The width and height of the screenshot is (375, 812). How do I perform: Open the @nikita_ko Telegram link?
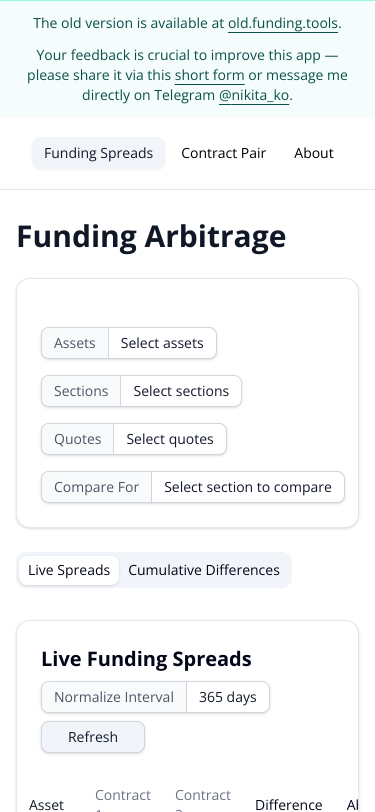click(x=254, y=95)
